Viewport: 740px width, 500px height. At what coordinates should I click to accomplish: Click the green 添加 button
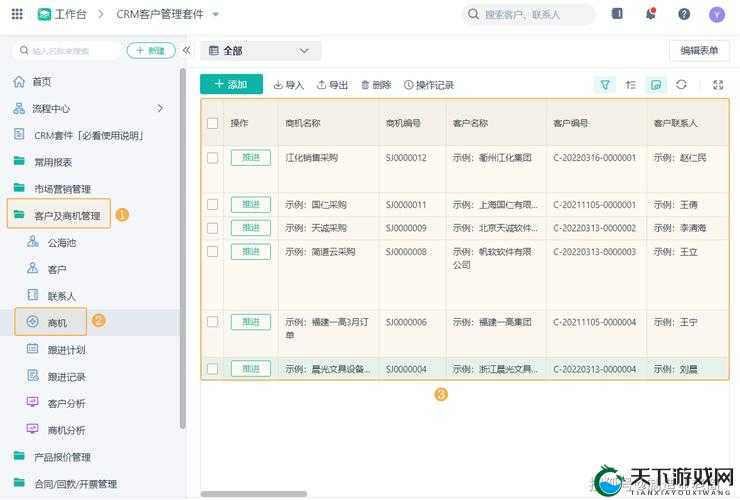coord(231,84)
